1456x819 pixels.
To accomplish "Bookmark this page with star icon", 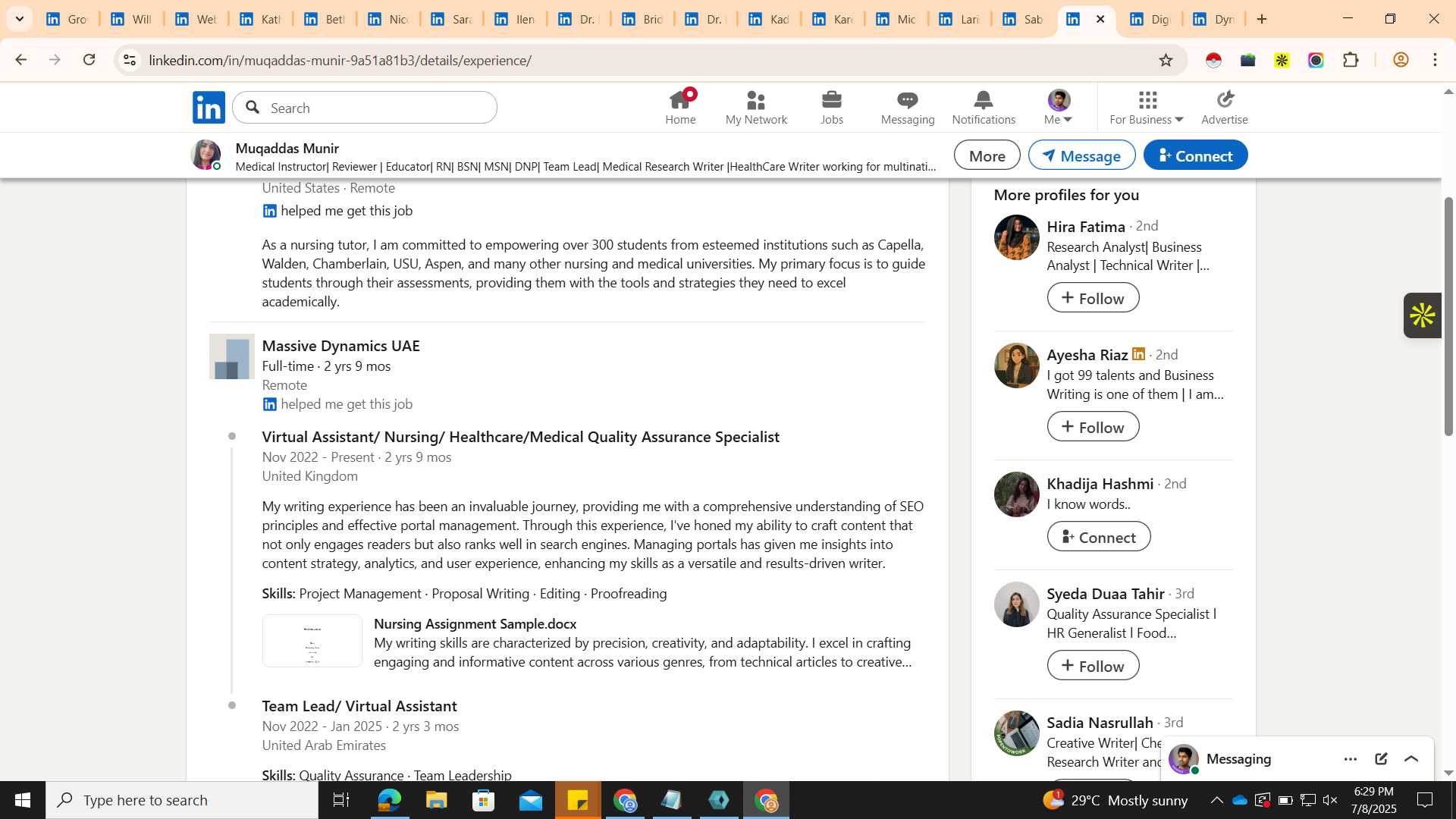I will (x=1166, y=60).
